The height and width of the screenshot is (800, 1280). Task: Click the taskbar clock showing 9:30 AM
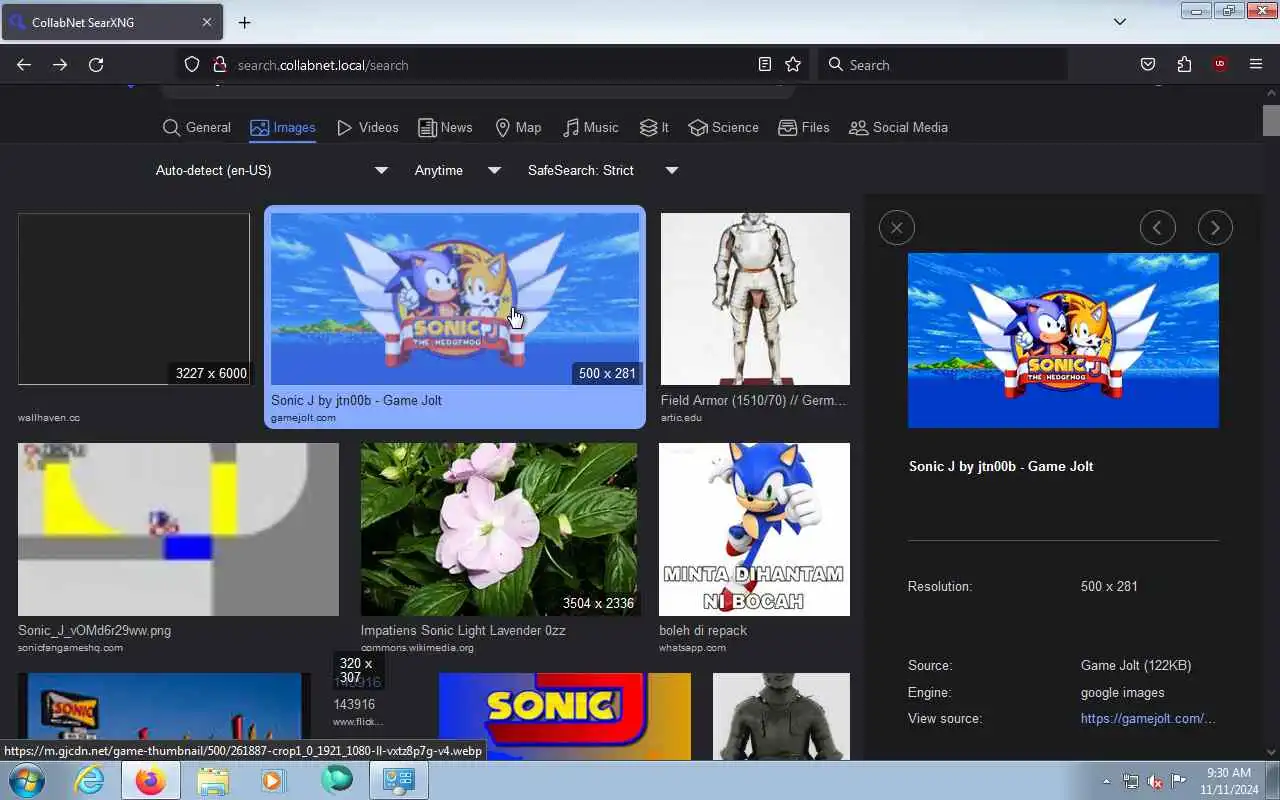pos(1227,781)
